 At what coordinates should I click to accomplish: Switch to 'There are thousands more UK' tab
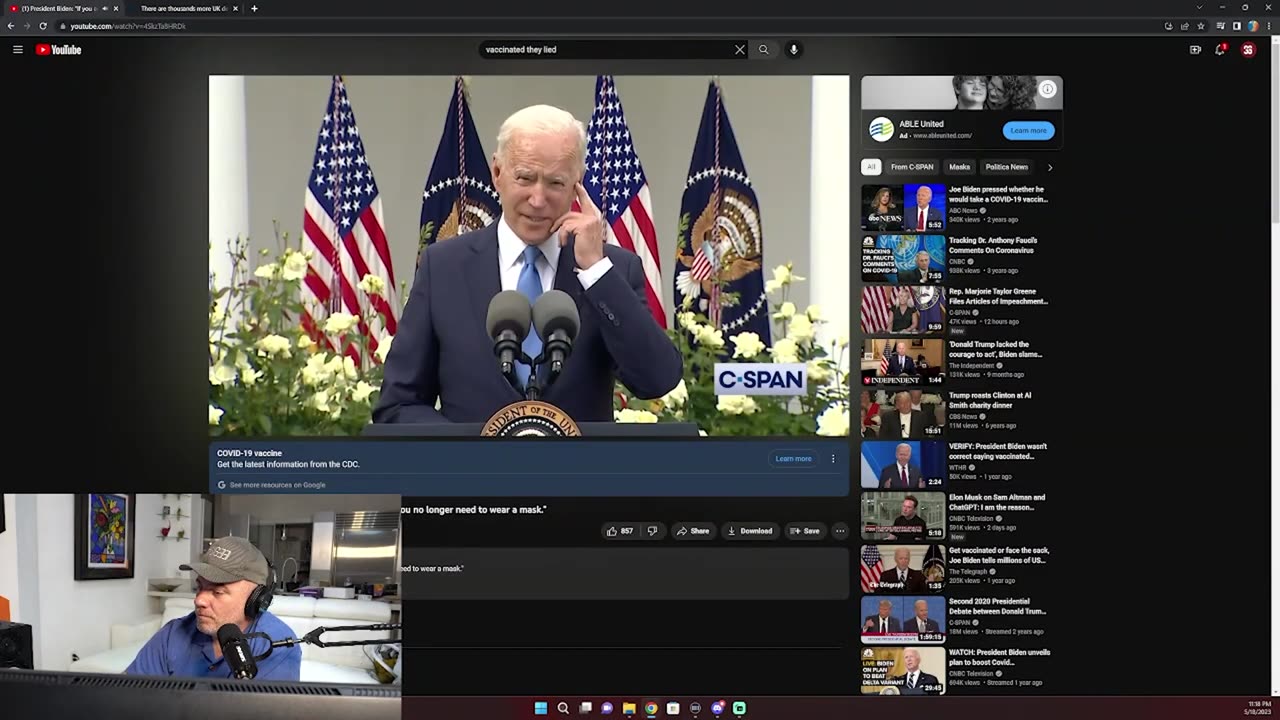(x=185, y=8)
